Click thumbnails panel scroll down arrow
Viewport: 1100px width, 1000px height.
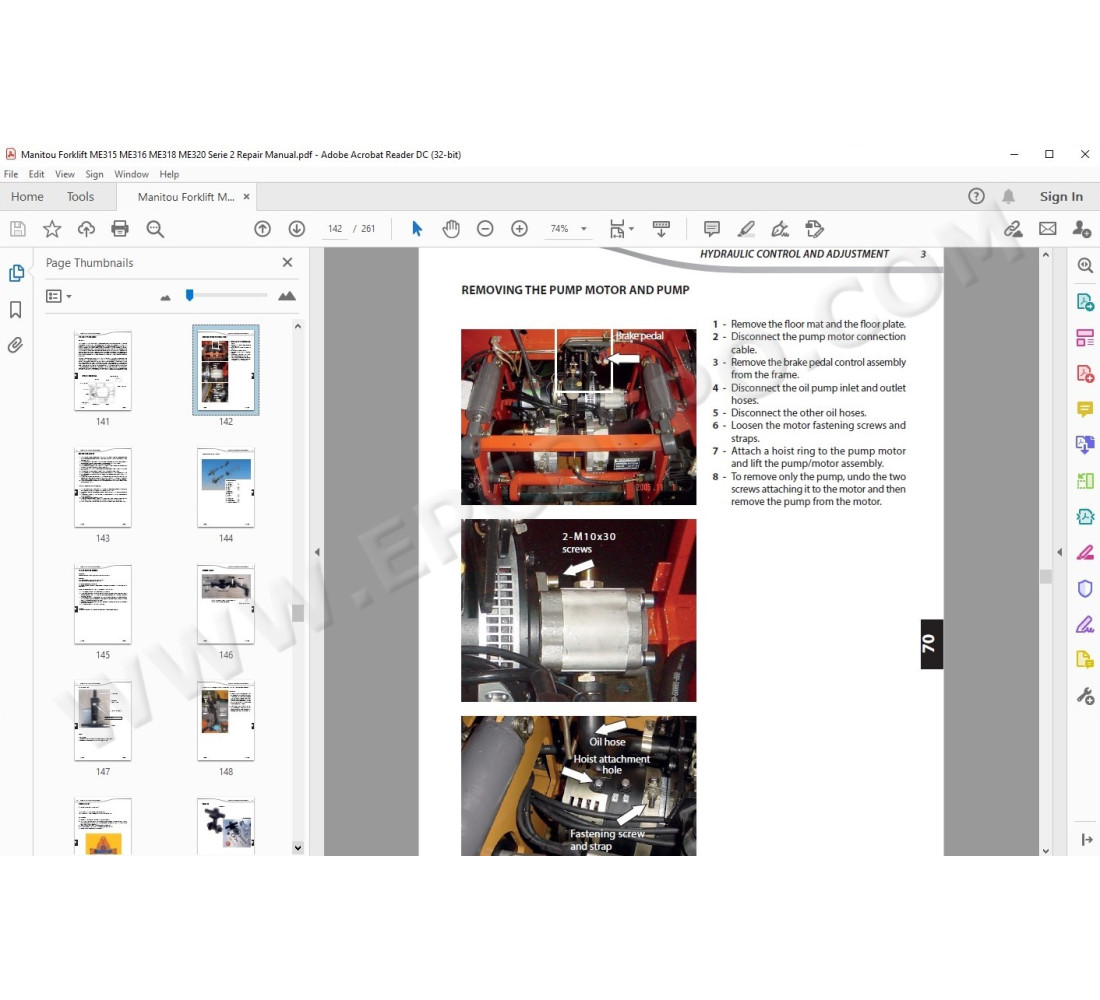(x=297, y=848)
